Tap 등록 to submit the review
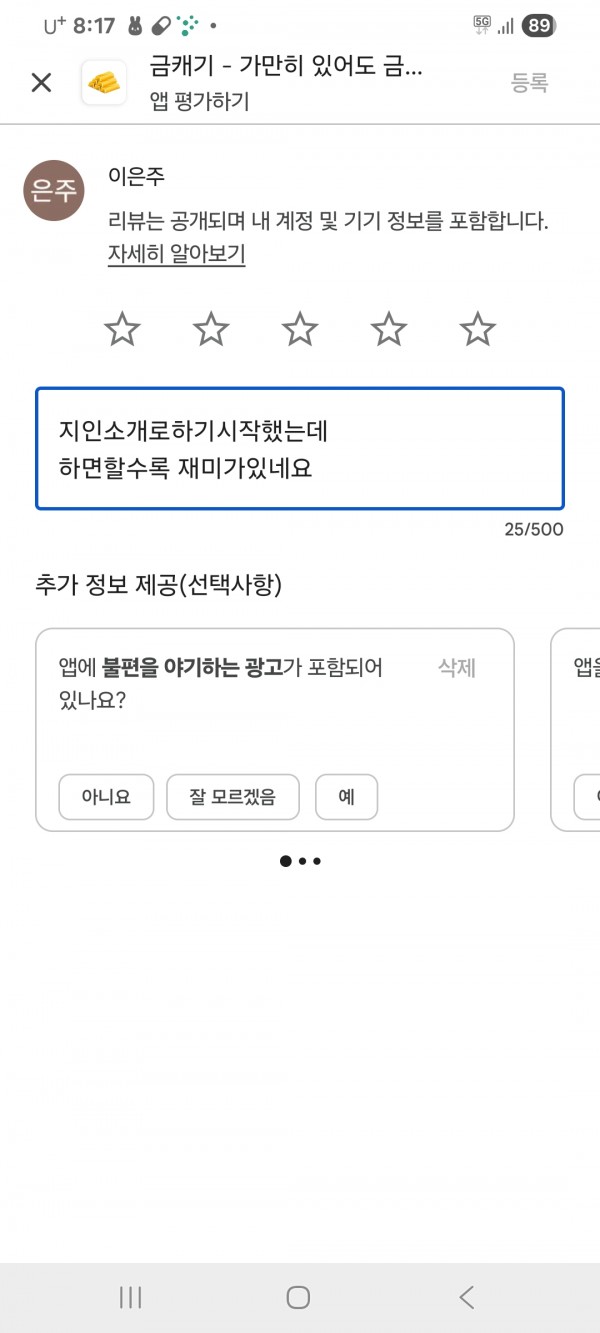Viewport: 600px width, 1333px height. click(x=530, y=83)
